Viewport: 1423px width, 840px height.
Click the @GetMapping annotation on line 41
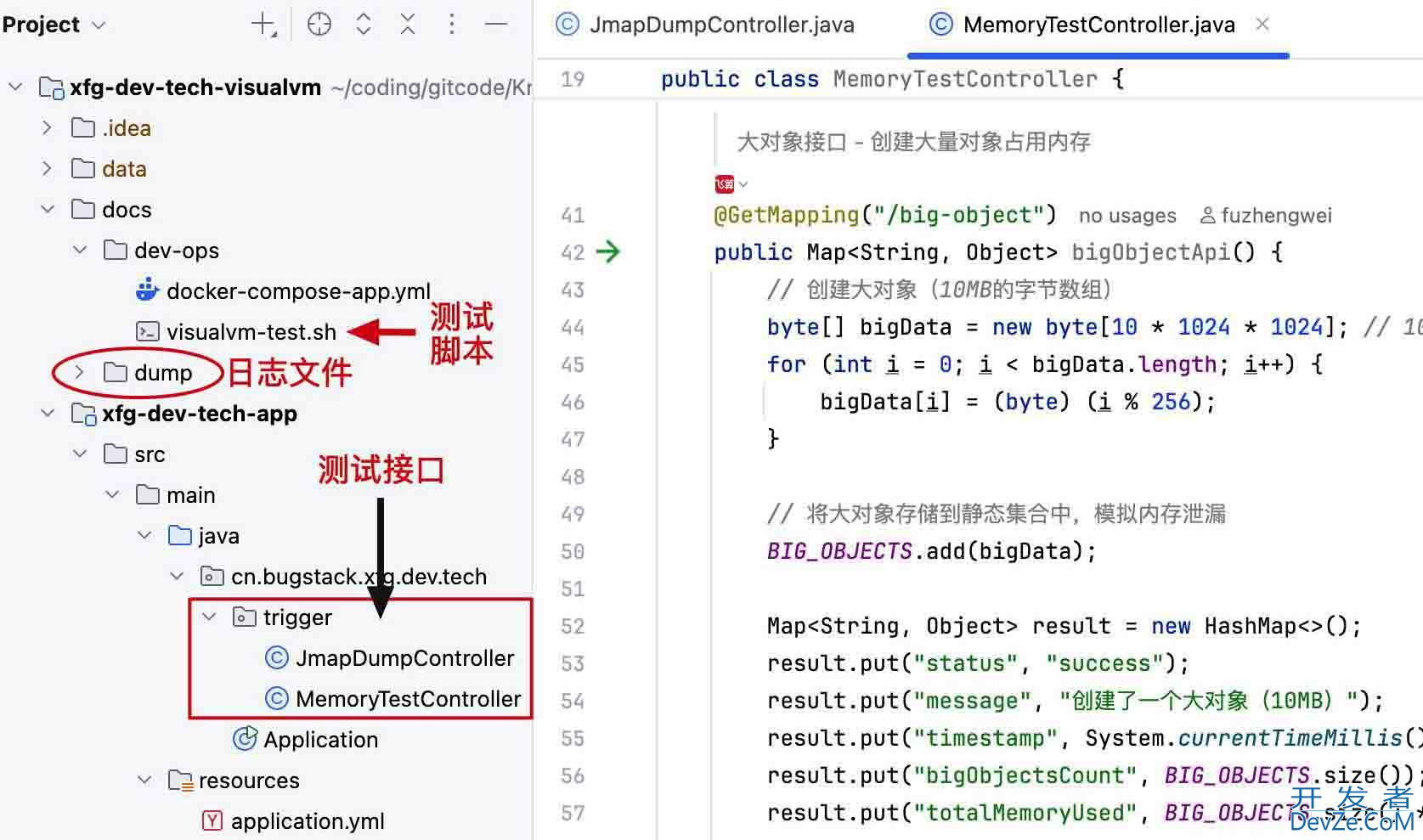point(787,215)
